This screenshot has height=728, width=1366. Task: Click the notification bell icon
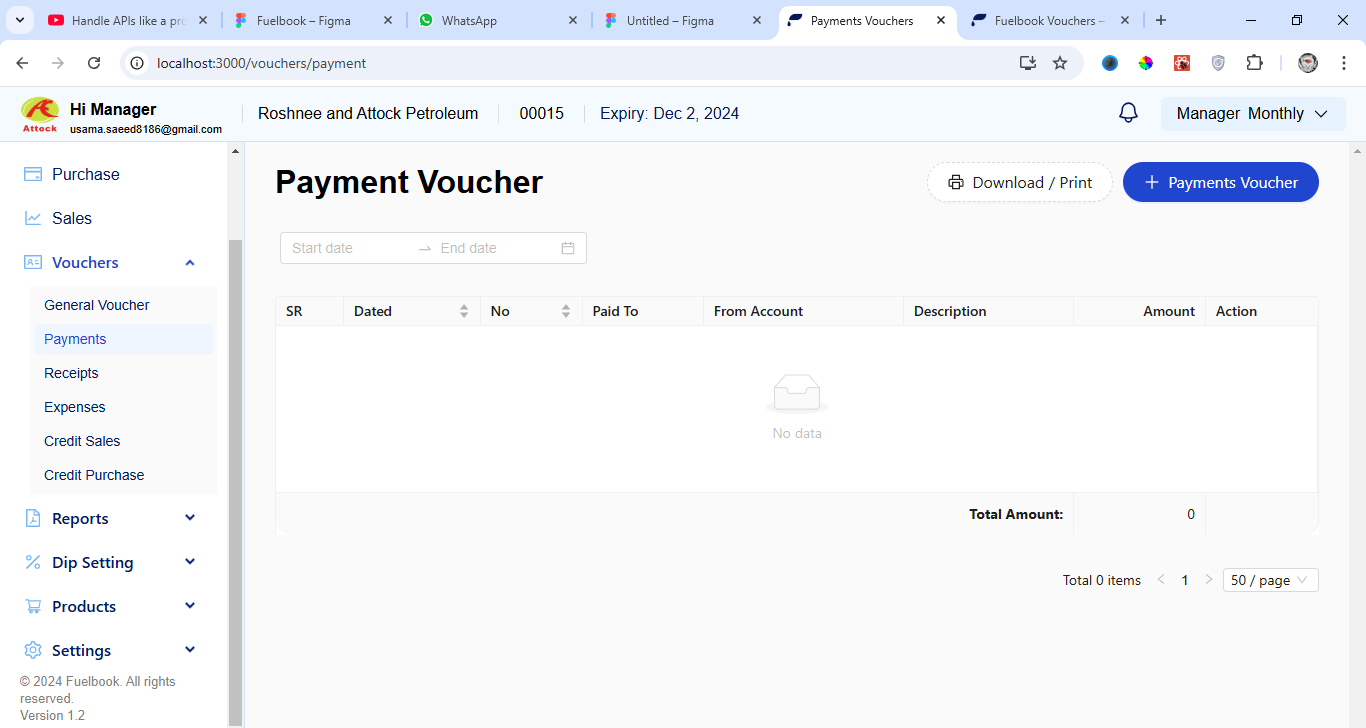[x=1128, y=113]
